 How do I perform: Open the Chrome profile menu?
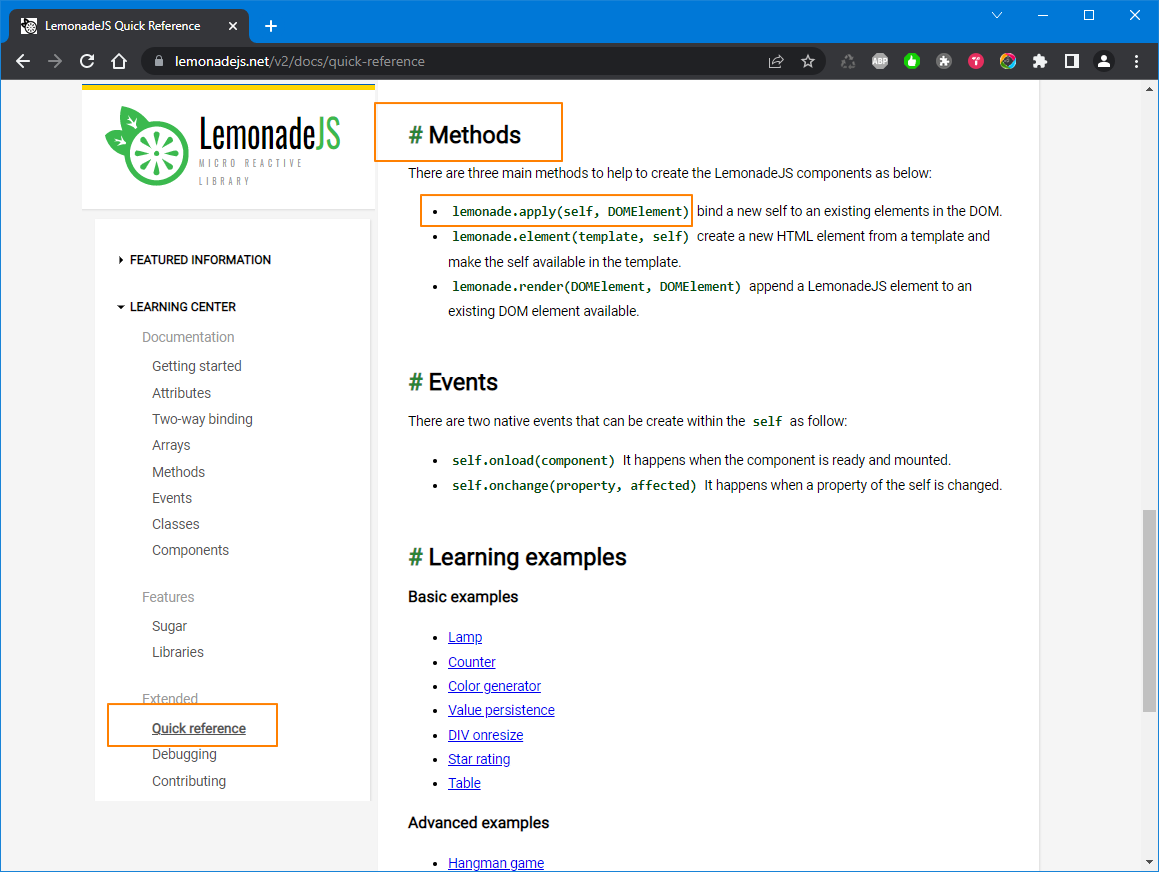(1104, 61)
